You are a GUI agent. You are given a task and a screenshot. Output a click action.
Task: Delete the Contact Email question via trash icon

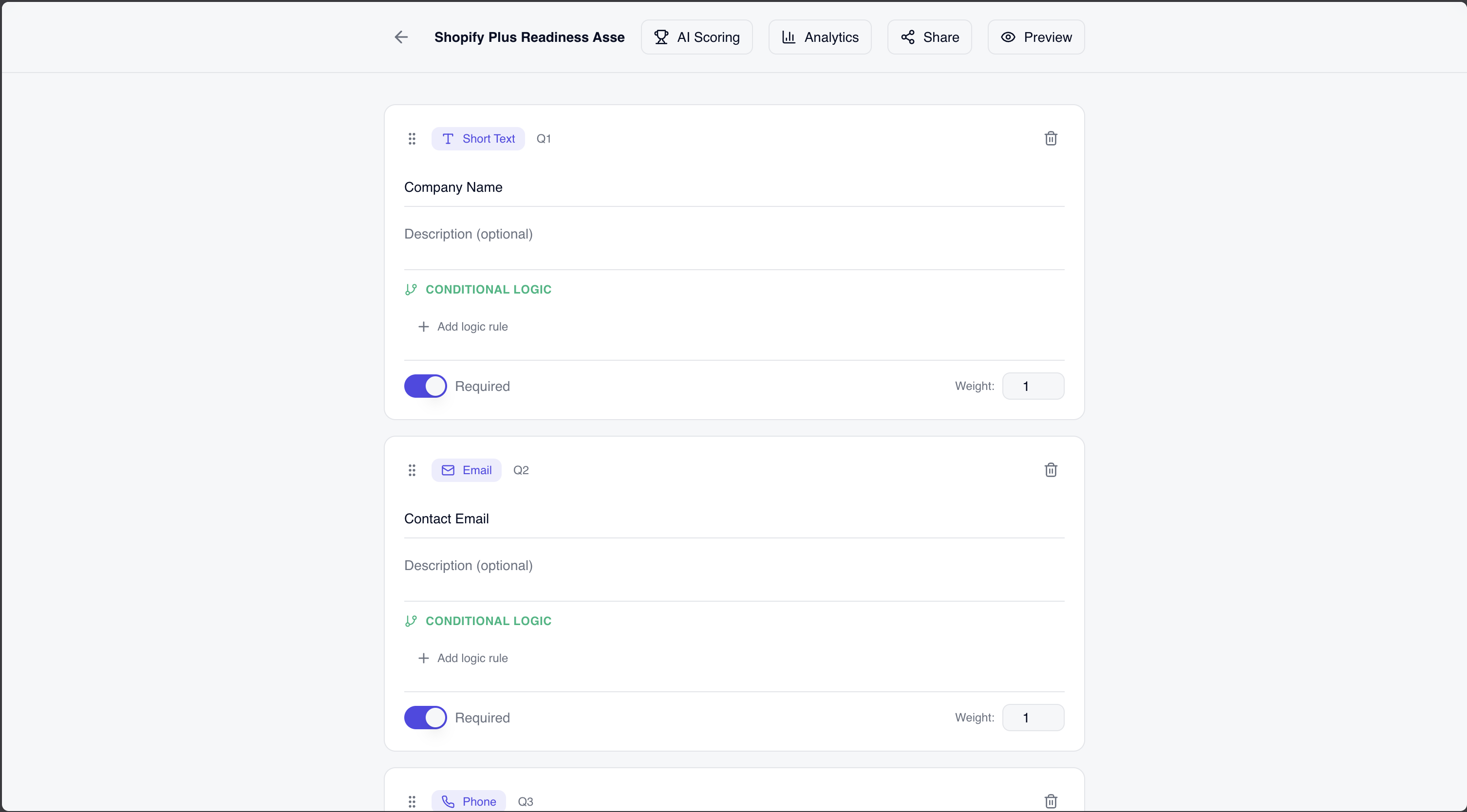[1050, 469]
